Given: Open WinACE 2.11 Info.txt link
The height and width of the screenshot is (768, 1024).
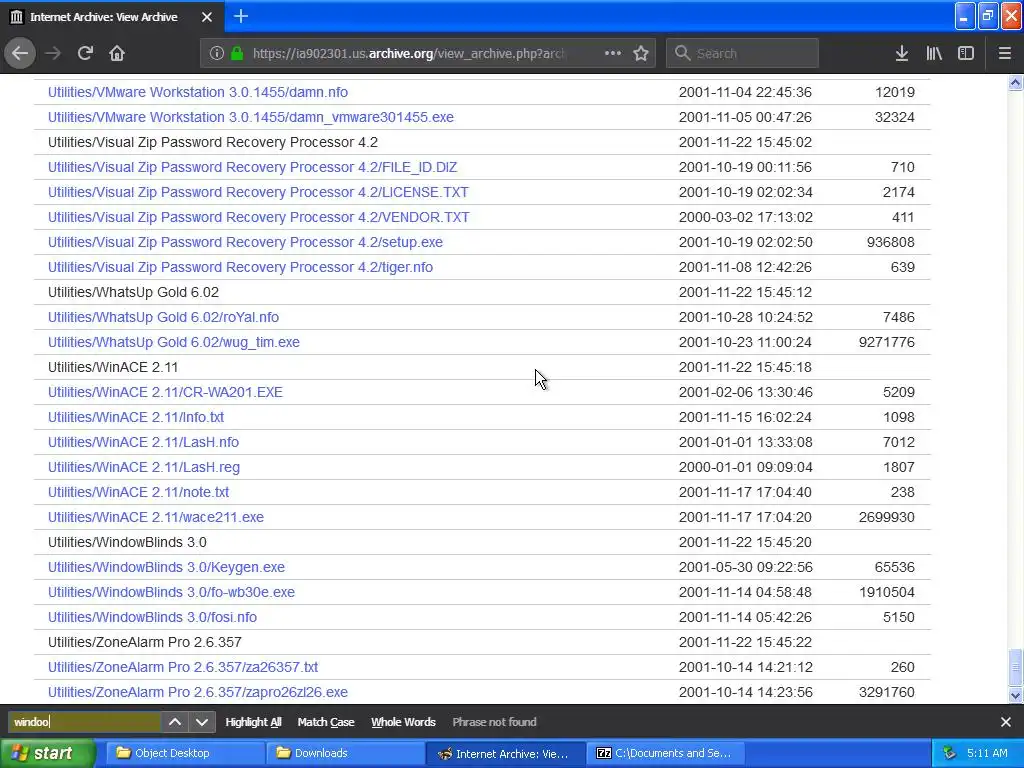Looking at the screenshot, I should tap(136, 417).
